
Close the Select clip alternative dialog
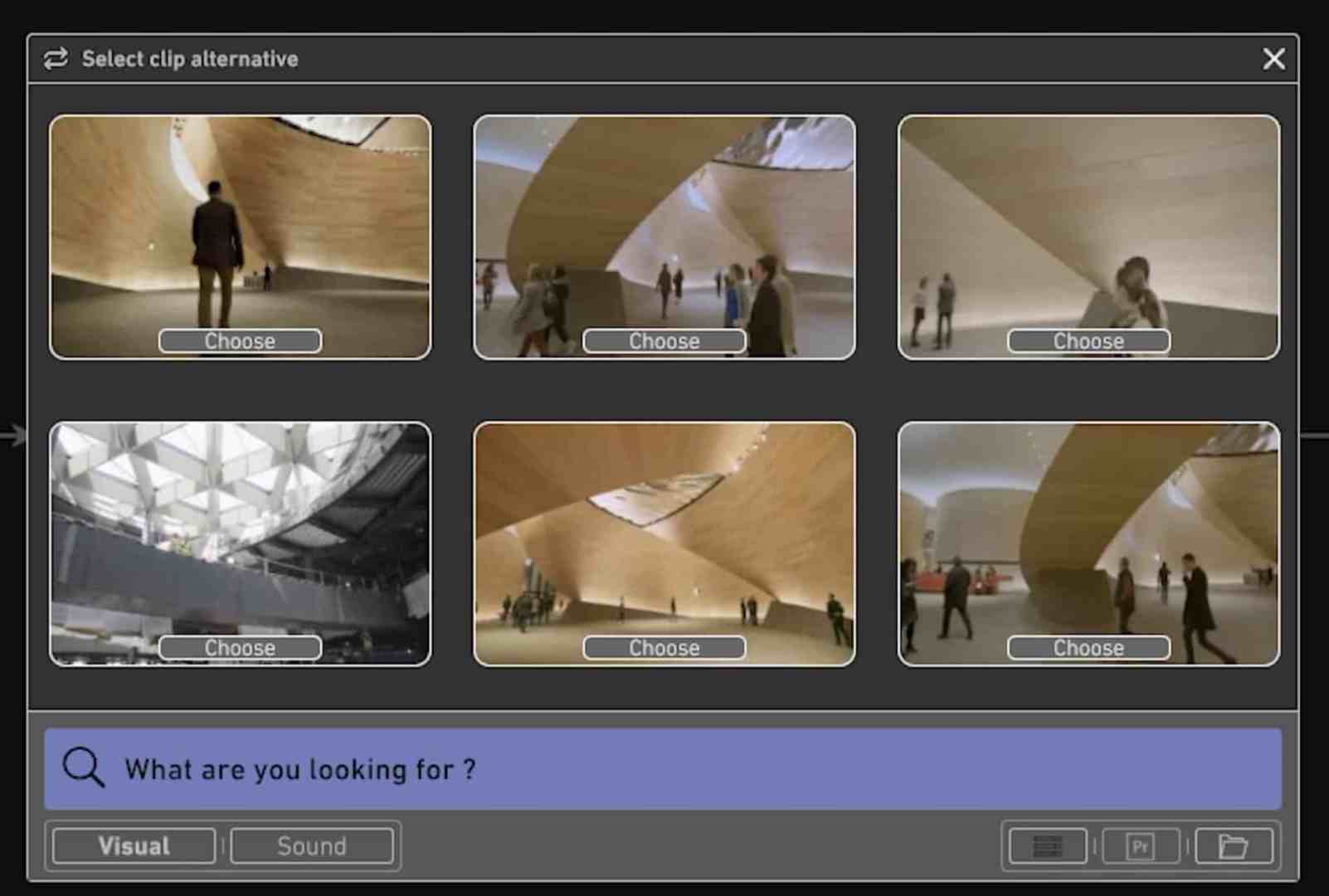(1273, 59)
